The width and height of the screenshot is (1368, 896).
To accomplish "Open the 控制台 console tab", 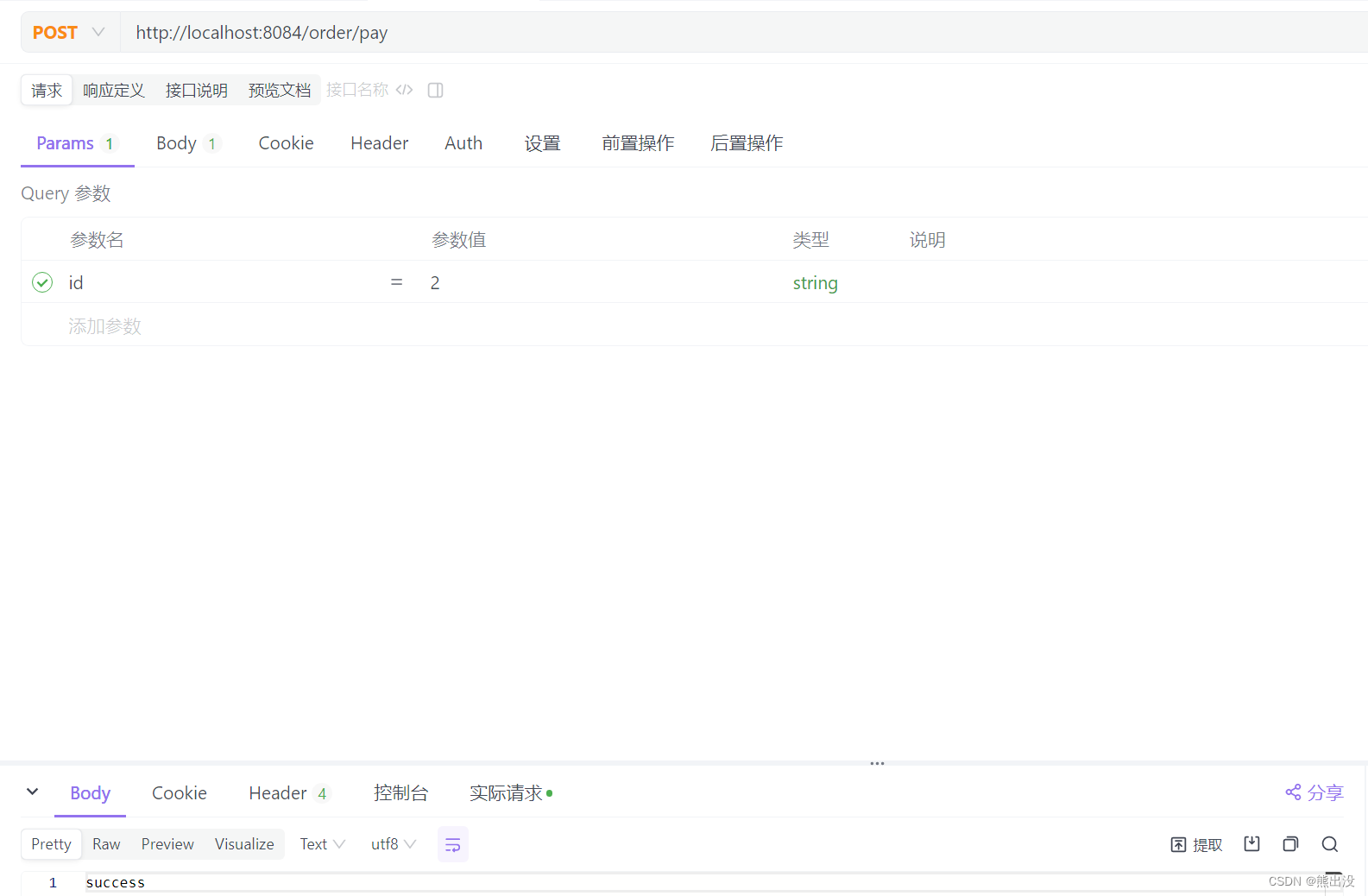I will [x=401, y=793].
